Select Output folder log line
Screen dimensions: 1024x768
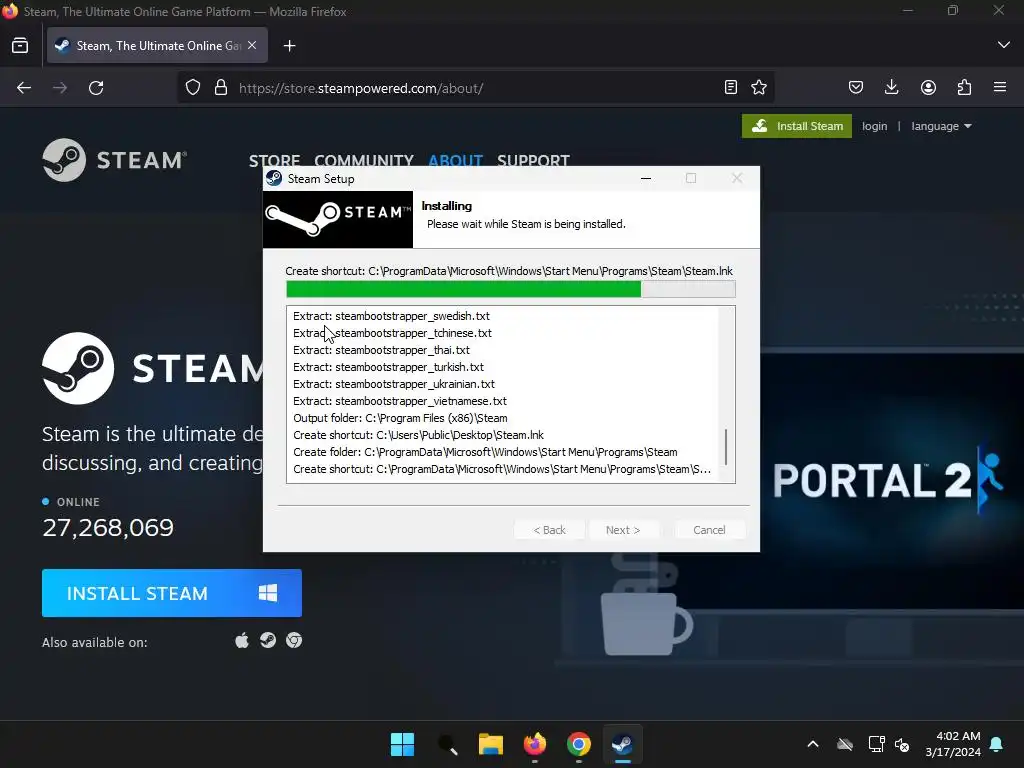tap(400, 418)
